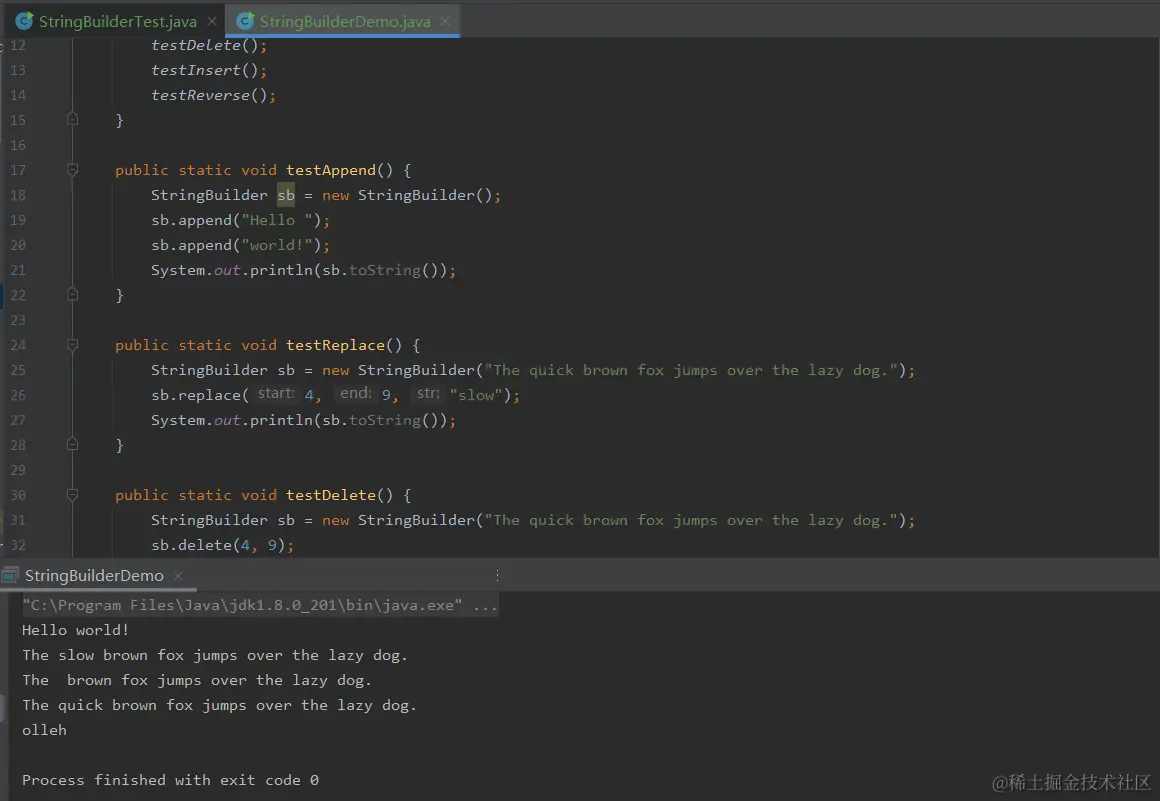Click the java.exe command line in console
Viewport: 1160px width, 801px height.
point(260,605)
